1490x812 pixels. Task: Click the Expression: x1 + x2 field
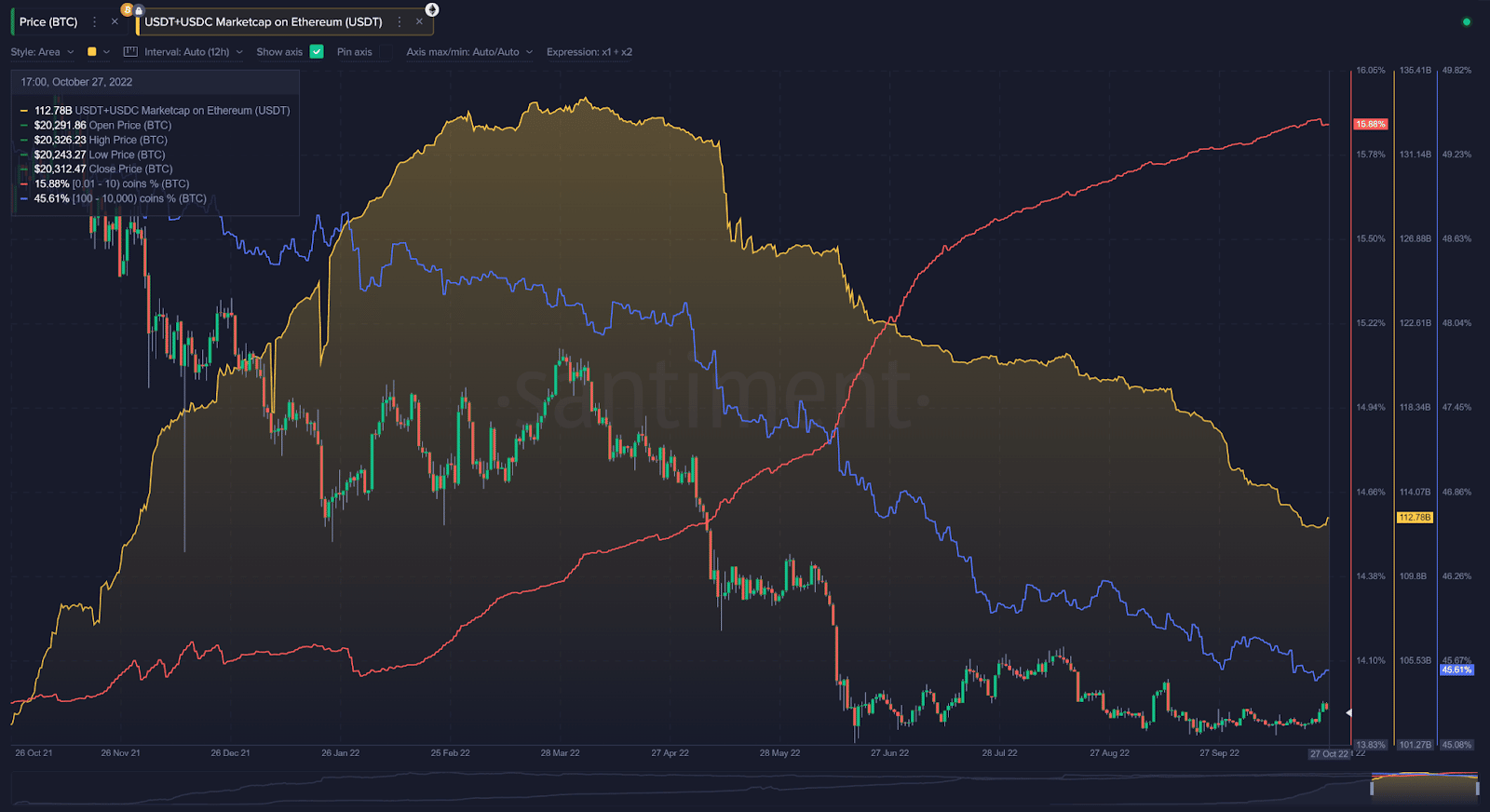pos(589,52)
